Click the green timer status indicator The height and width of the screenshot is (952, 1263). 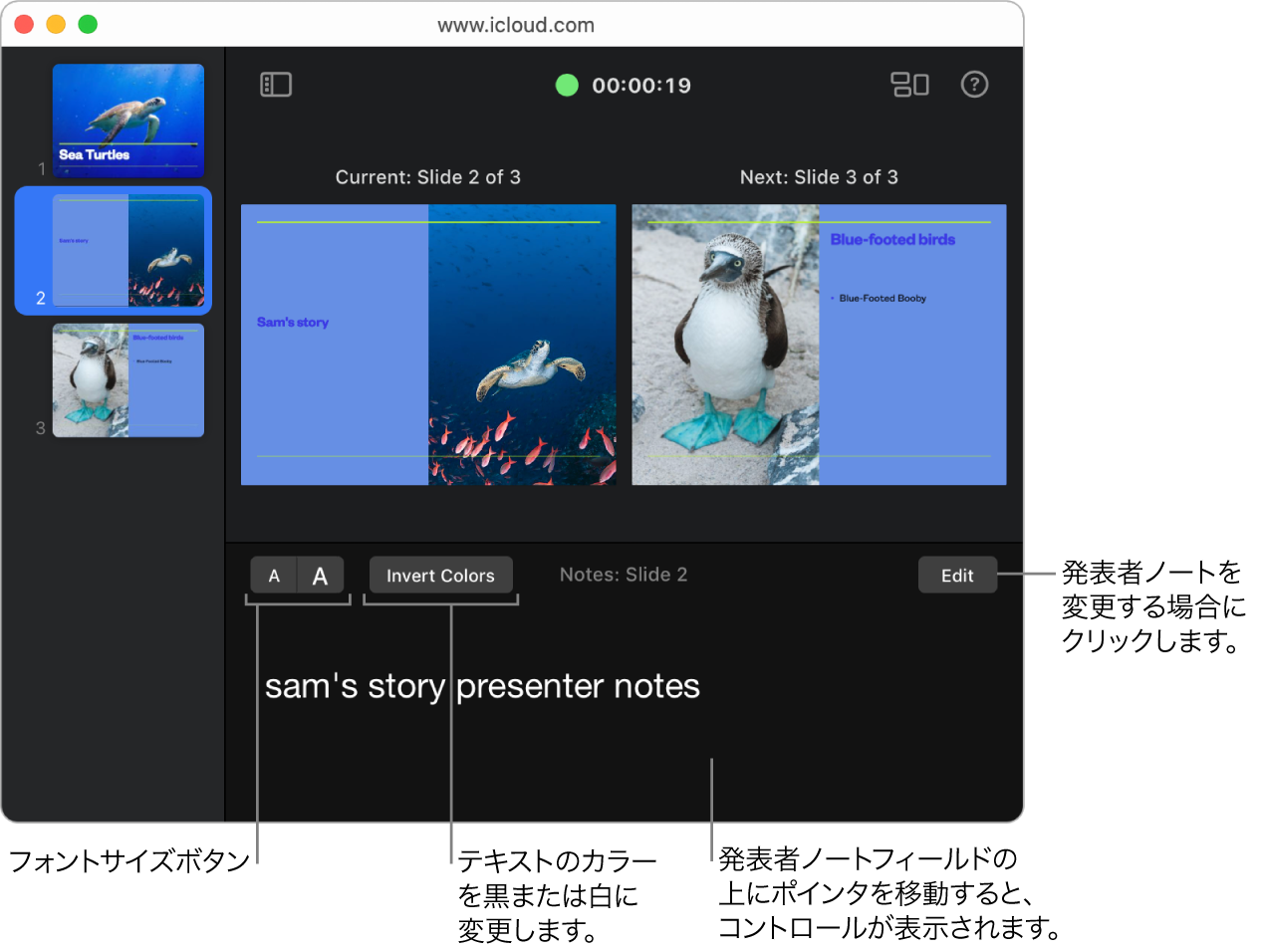(x=567, y=86)
